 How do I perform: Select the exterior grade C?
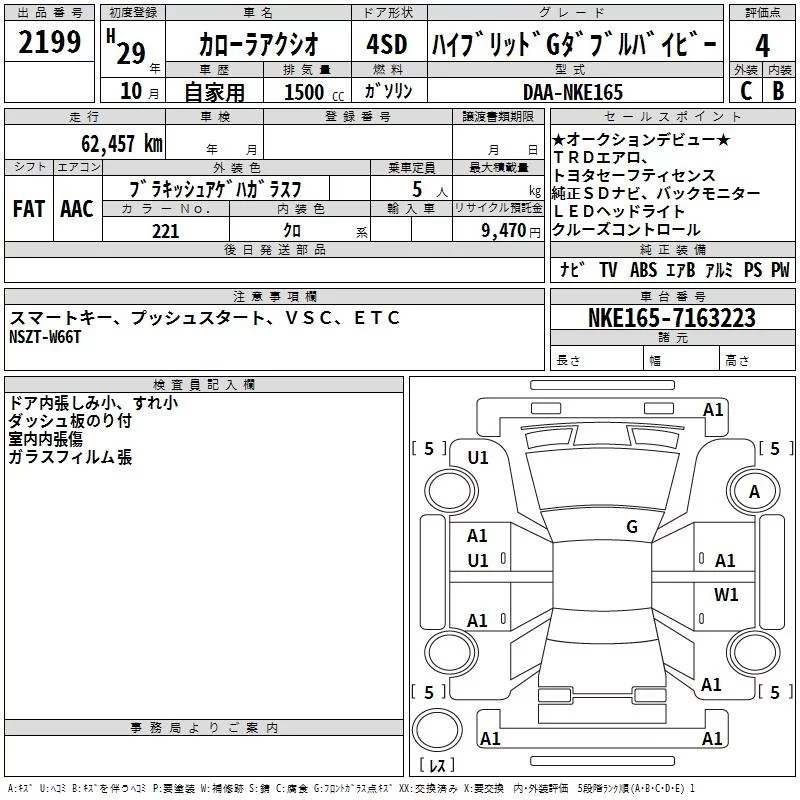pos(746,91)
